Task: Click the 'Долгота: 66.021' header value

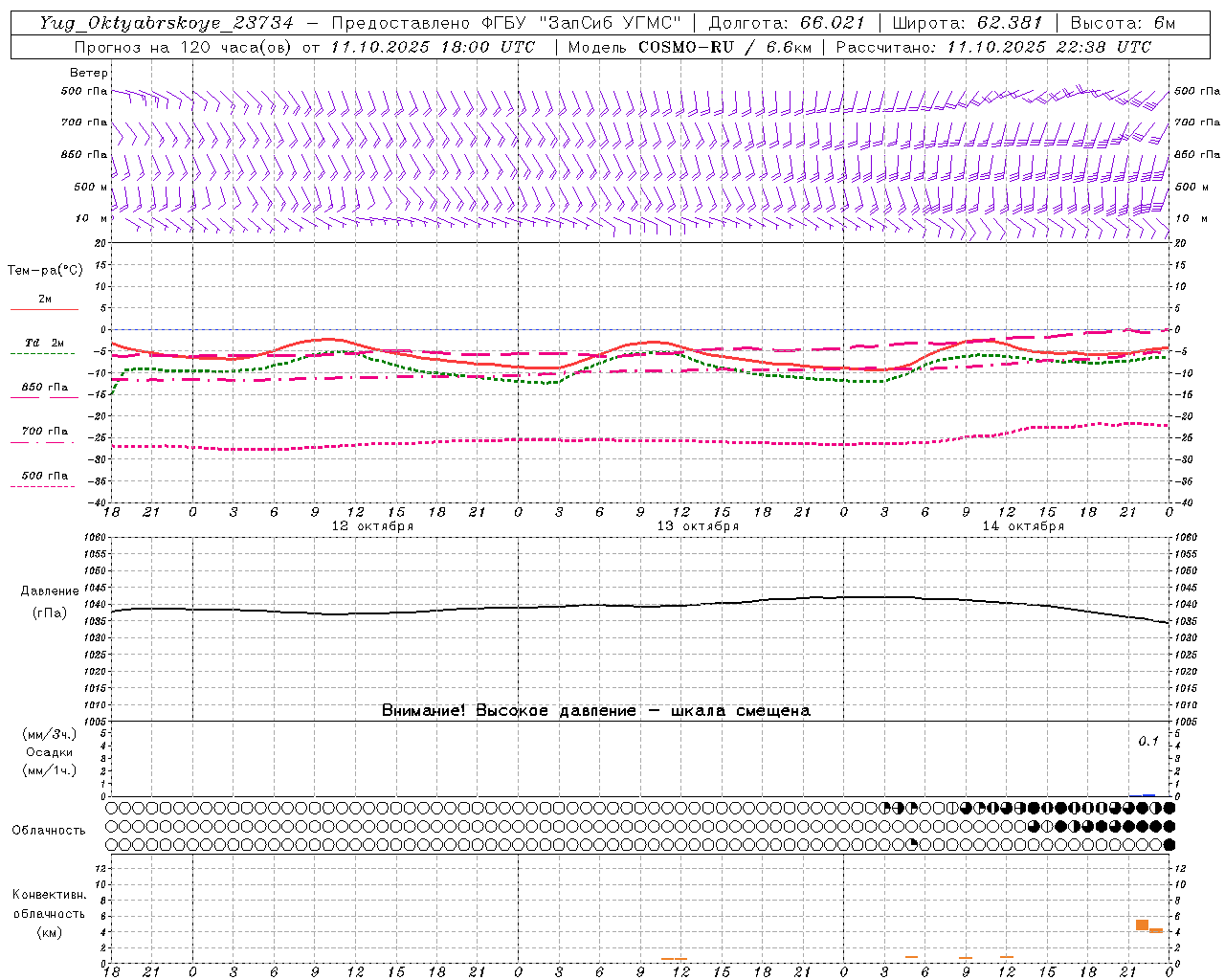Action: click(x=787, y=23)
